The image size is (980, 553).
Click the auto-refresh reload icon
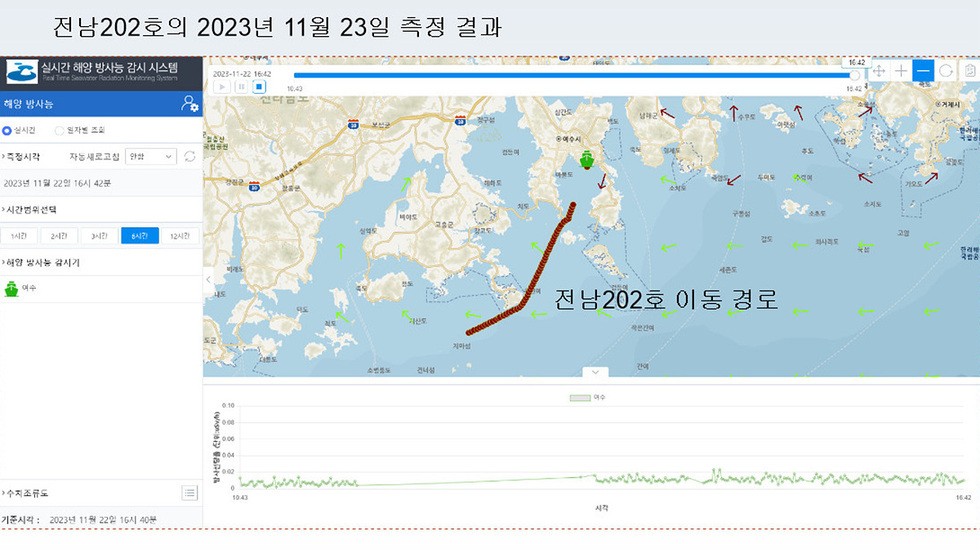click(x=190, y=157)
